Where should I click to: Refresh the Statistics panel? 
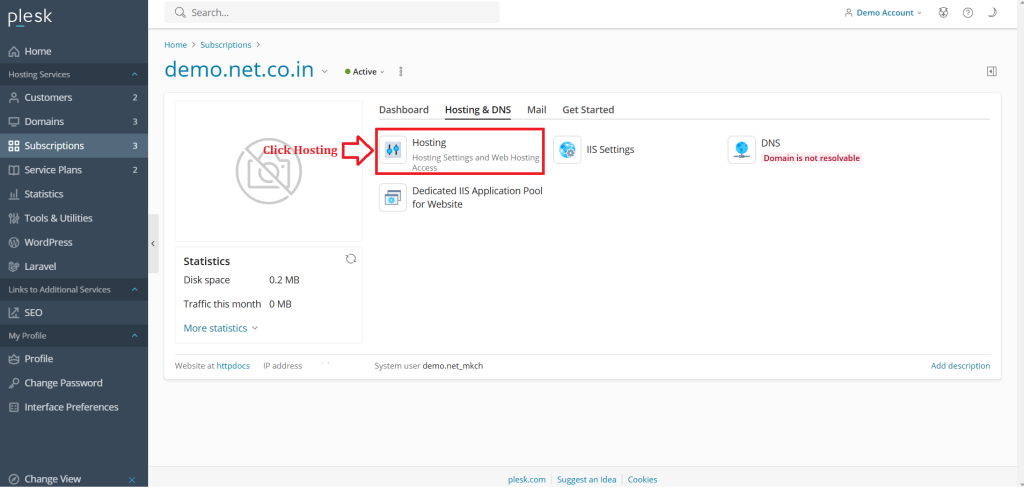pyautogui.click(x=351, y=258)
